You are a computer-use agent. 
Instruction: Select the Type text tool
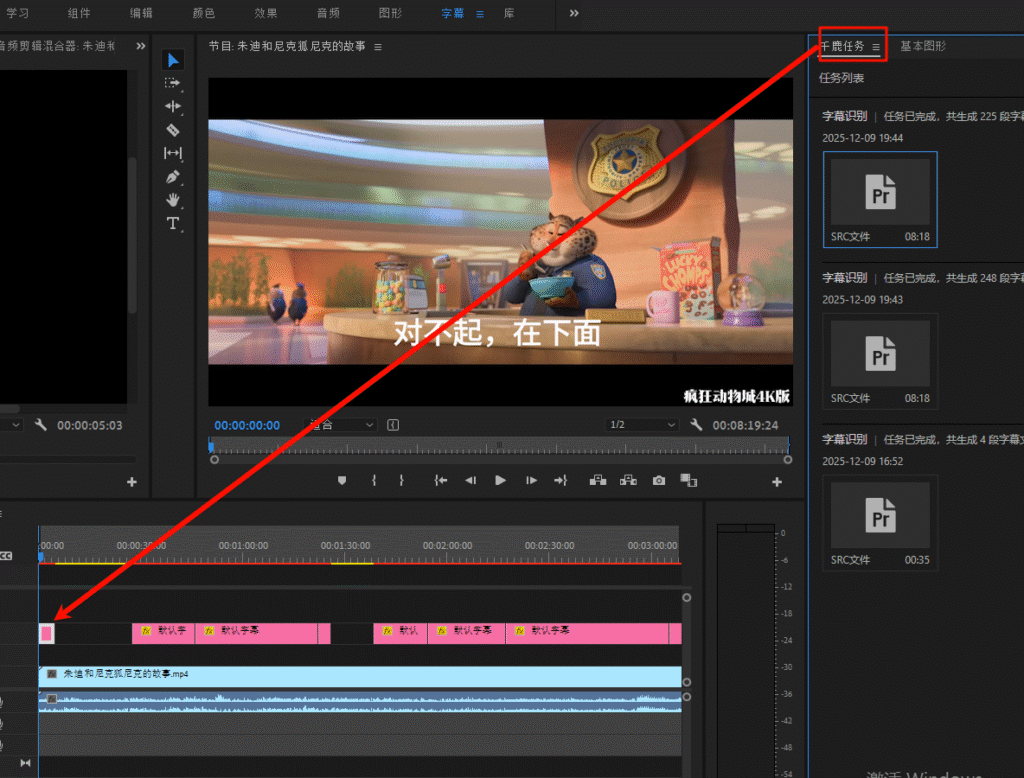click(173, 223)
